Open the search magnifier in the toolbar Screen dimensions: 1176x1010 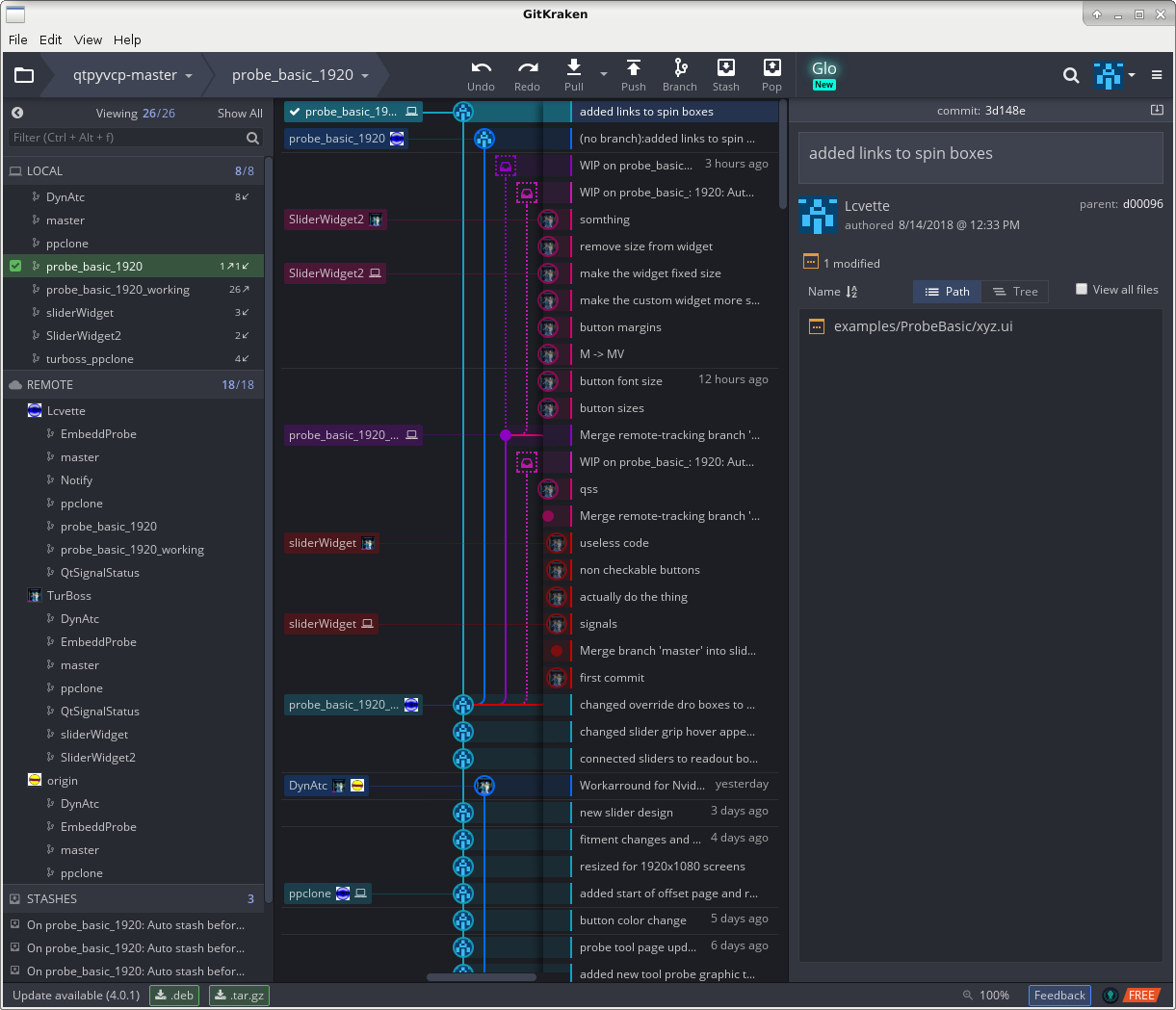coord(1071,75)
